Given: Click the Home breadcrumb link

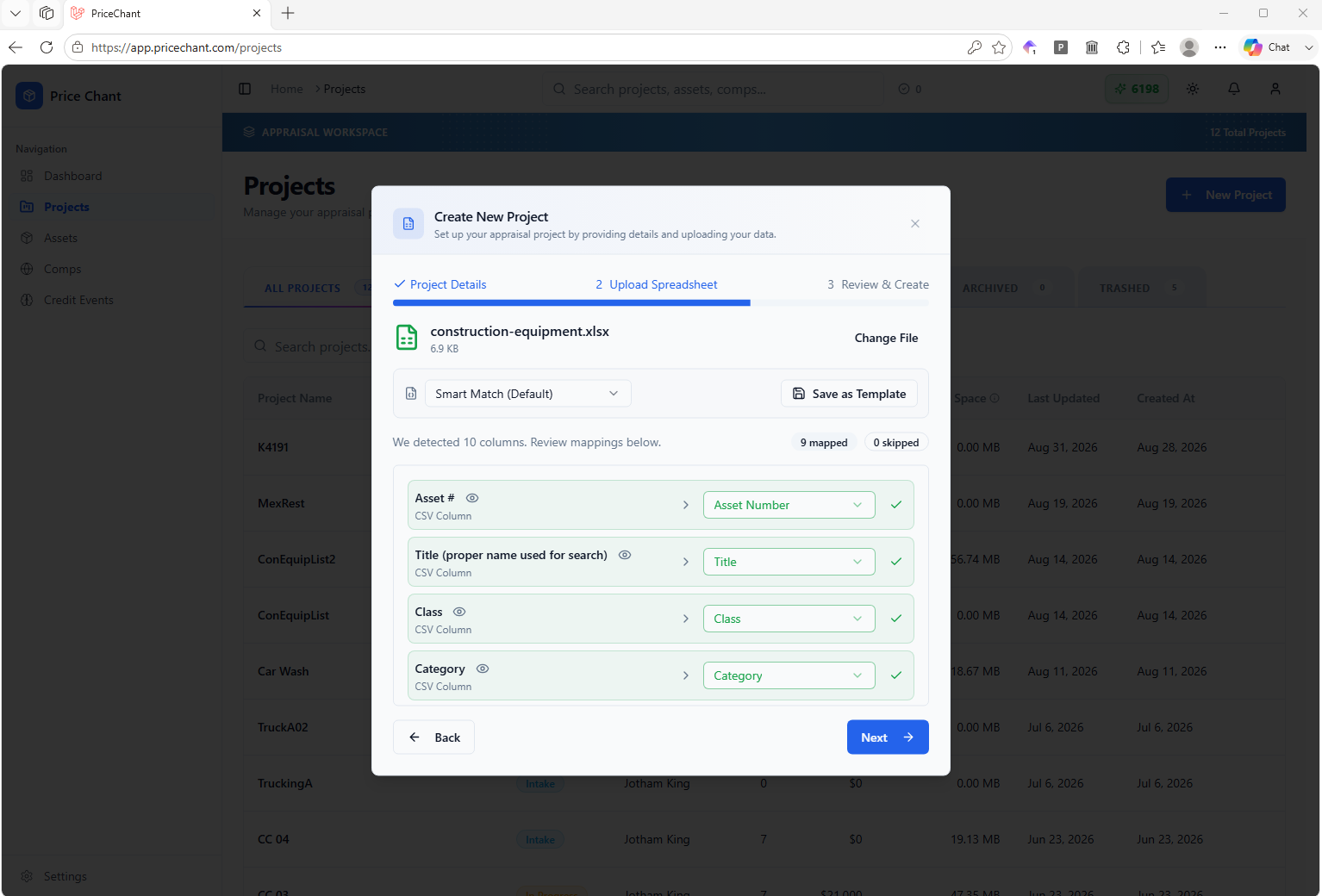Looking at the screenshot, I should [x=286, y=89].
